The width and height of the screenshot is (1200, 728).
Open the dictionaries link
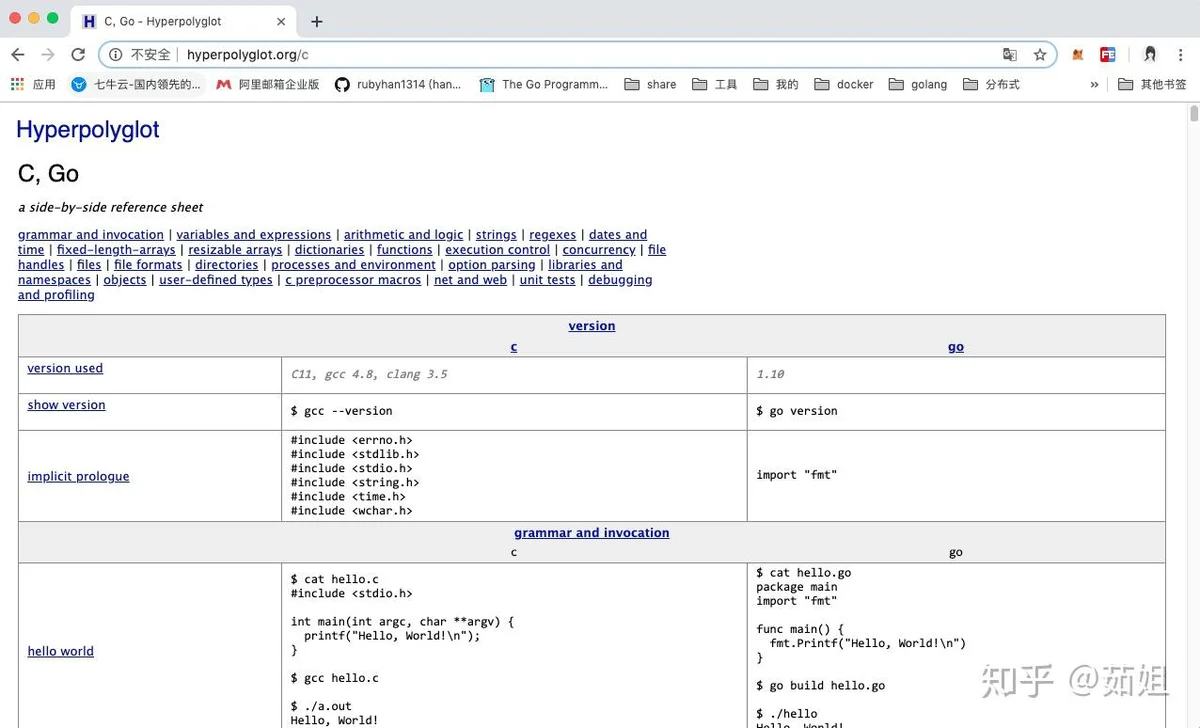pos(329,250)
